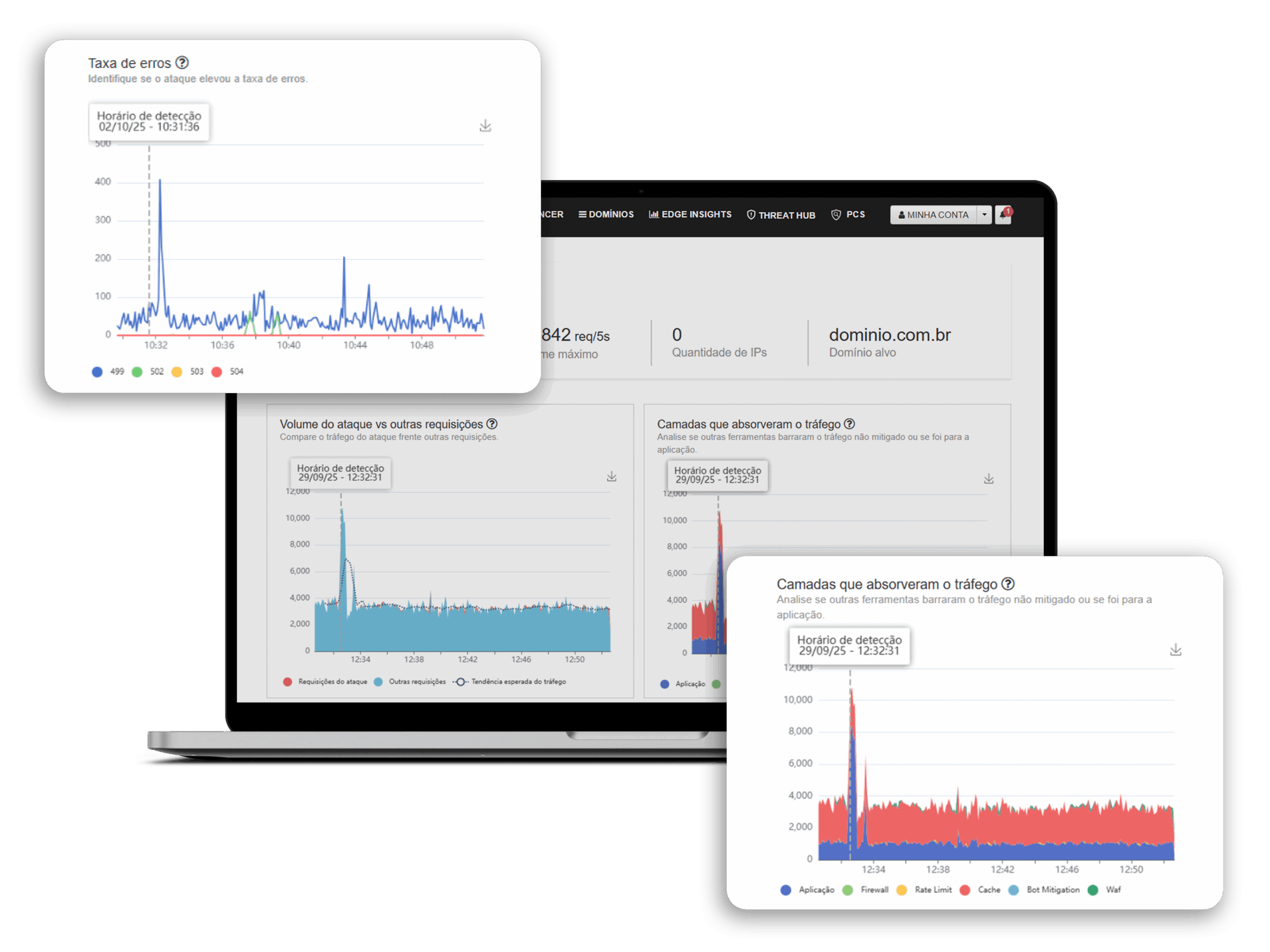Download the Taxa de erros chart
Screen dimensions: 1270x952
[485, 125]
